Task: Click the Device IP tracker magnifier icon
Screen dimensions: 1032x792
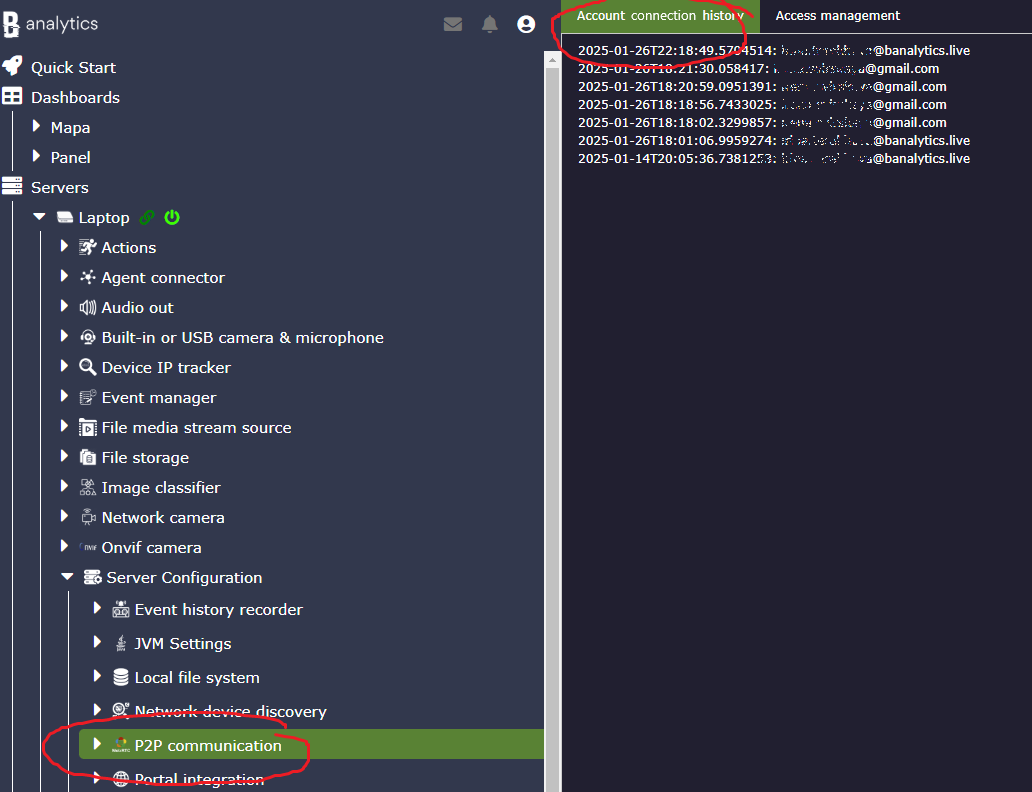Action: coord(88,367)
